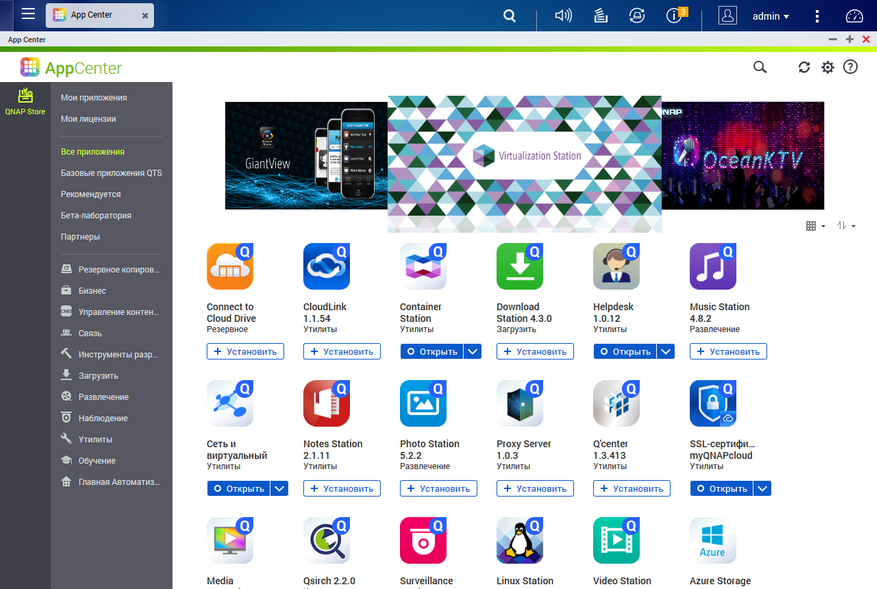Open the dashboard gauge icon
The width and height of the screenshot is (877, 589).
[854, 16]
